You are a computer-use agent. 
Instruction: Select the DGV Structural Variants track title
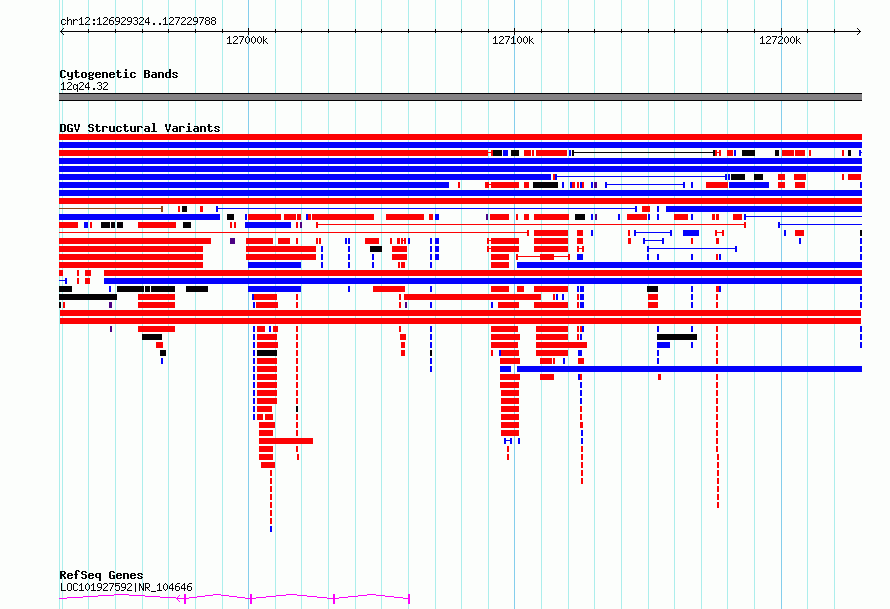click(x=140, y=128)
